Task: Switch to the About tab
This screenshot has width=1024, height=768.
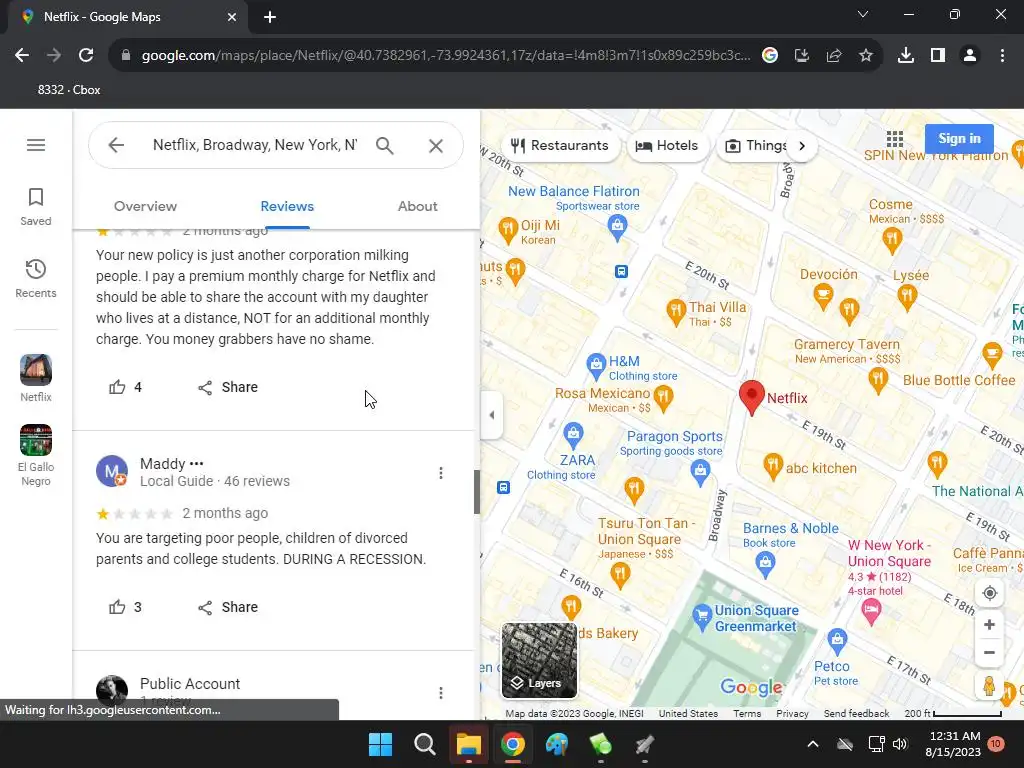Action: click(417, 206)
